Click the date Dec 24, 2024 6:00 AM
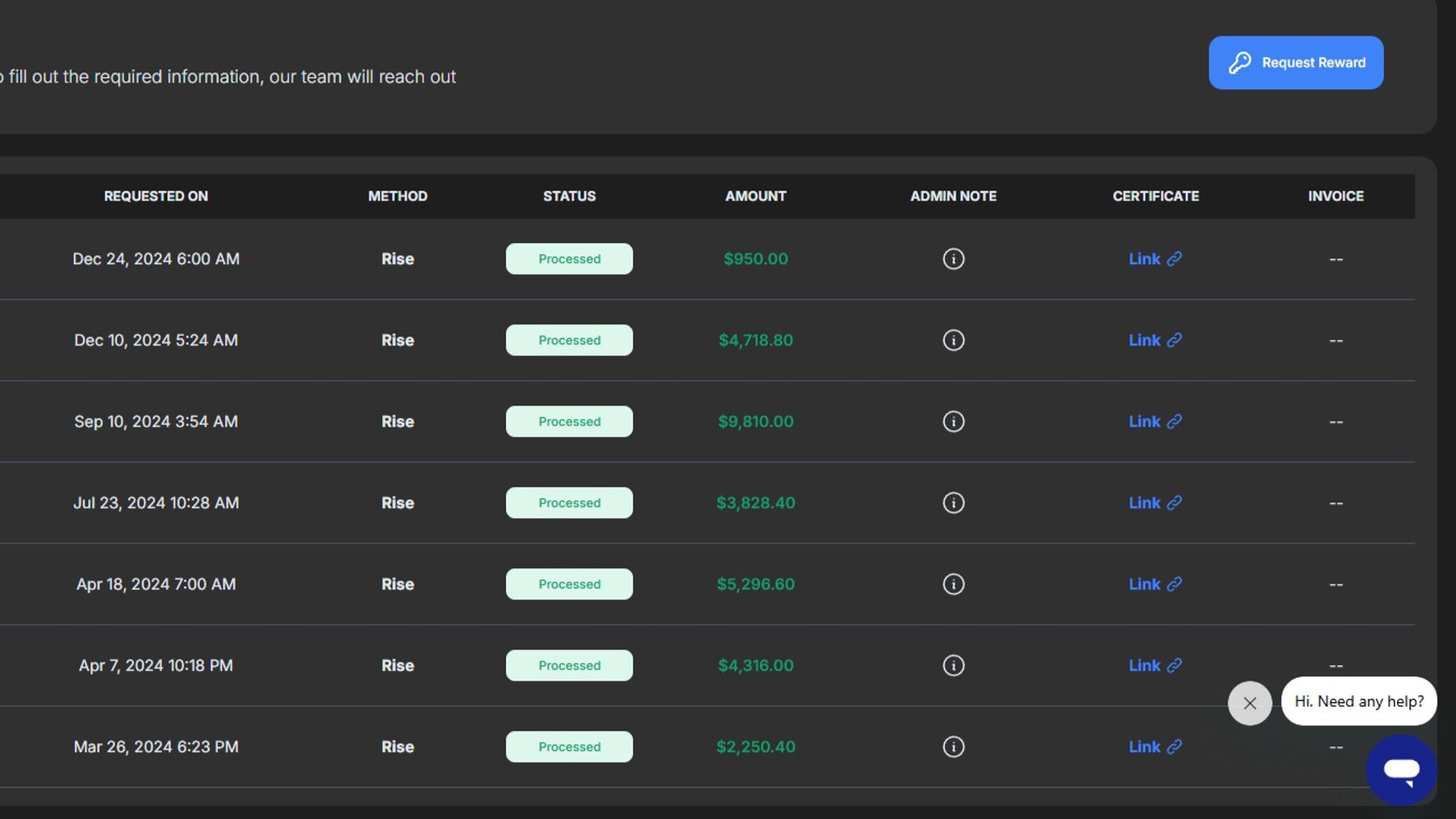 (x=156, y=259)
